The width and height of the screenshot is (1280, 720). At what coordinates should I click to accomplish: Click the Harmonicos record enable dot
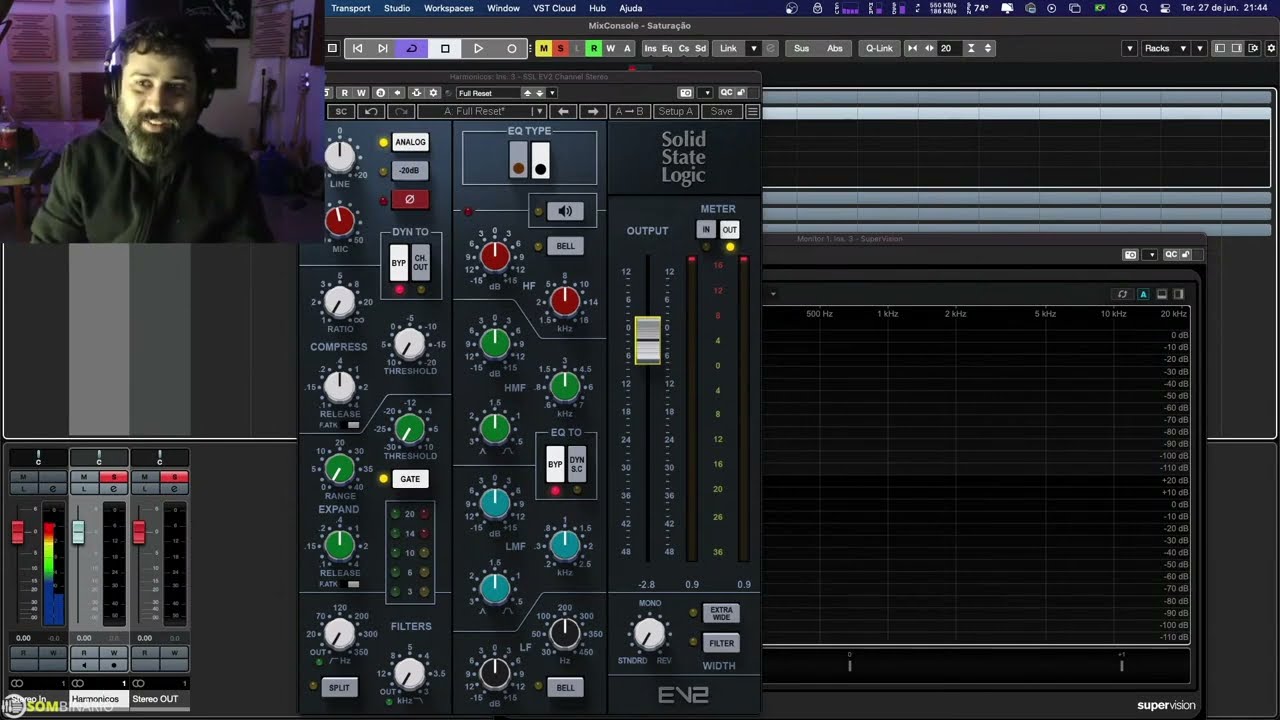pos(114,664)
